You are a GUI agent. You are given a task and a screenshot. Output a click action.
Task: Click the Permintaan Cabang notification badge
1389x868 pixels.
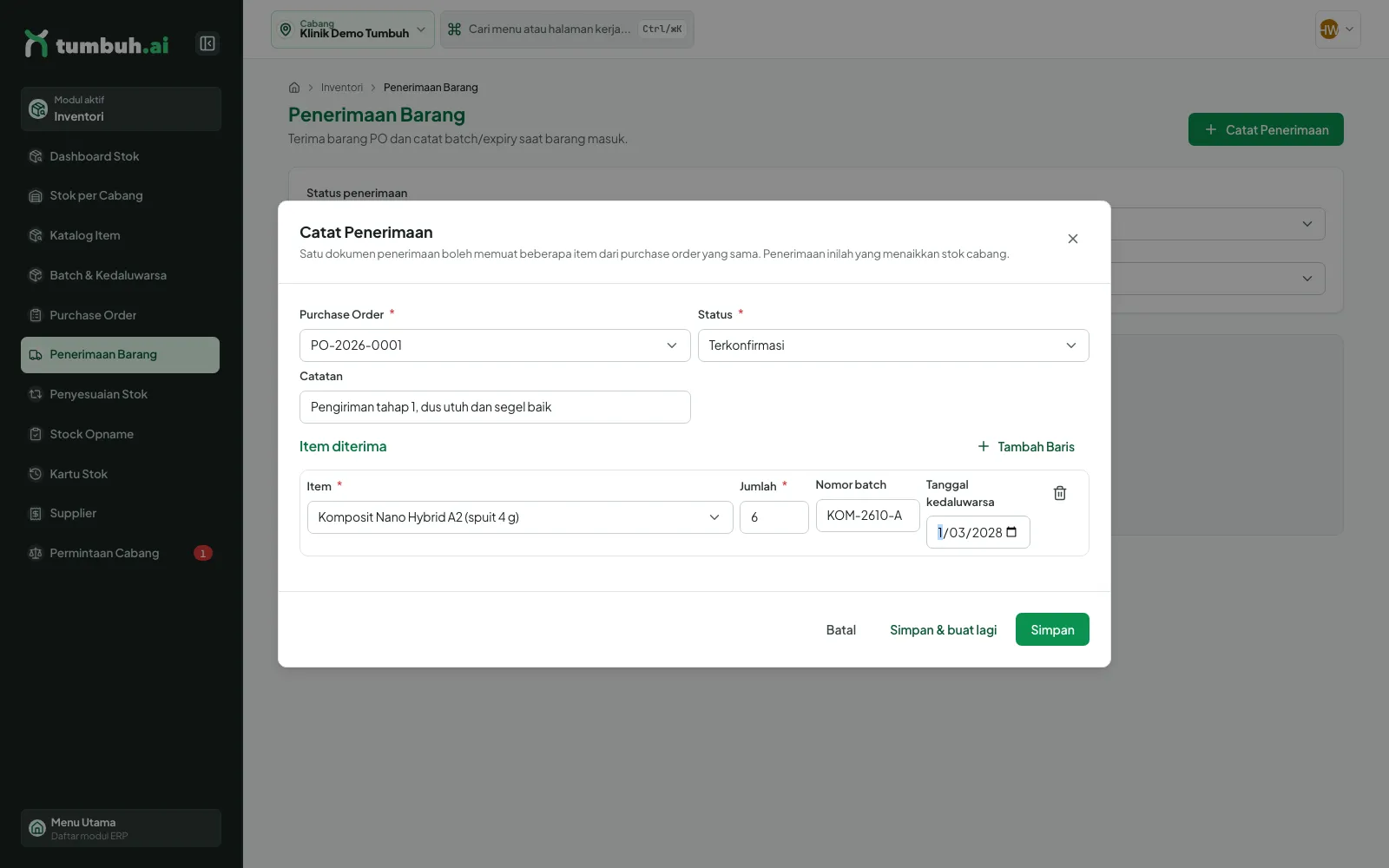[203, 553]
